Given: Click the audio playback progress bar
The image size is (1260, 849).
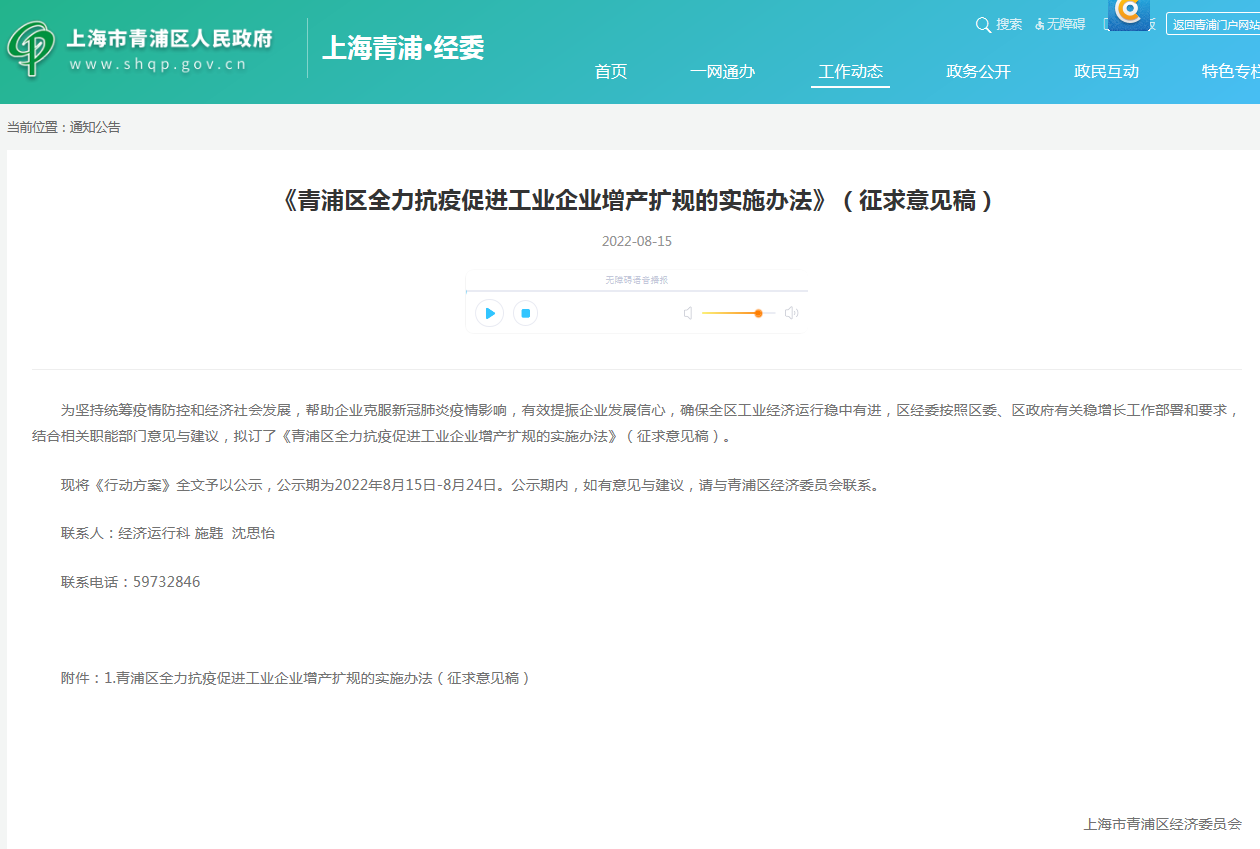Looking at the screenshot, I should tap(636, 291).
